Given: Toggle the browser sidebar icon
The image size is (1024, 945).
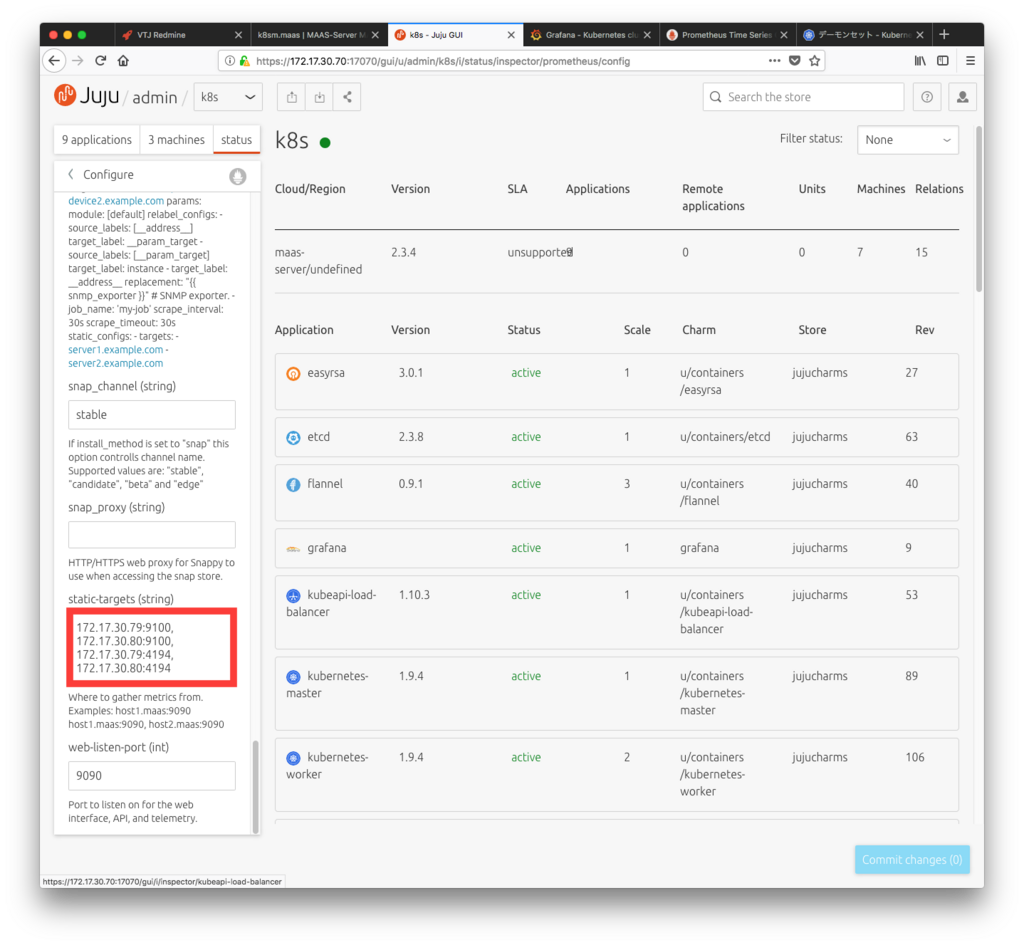Looking at the screenshot, I should 943,61.
